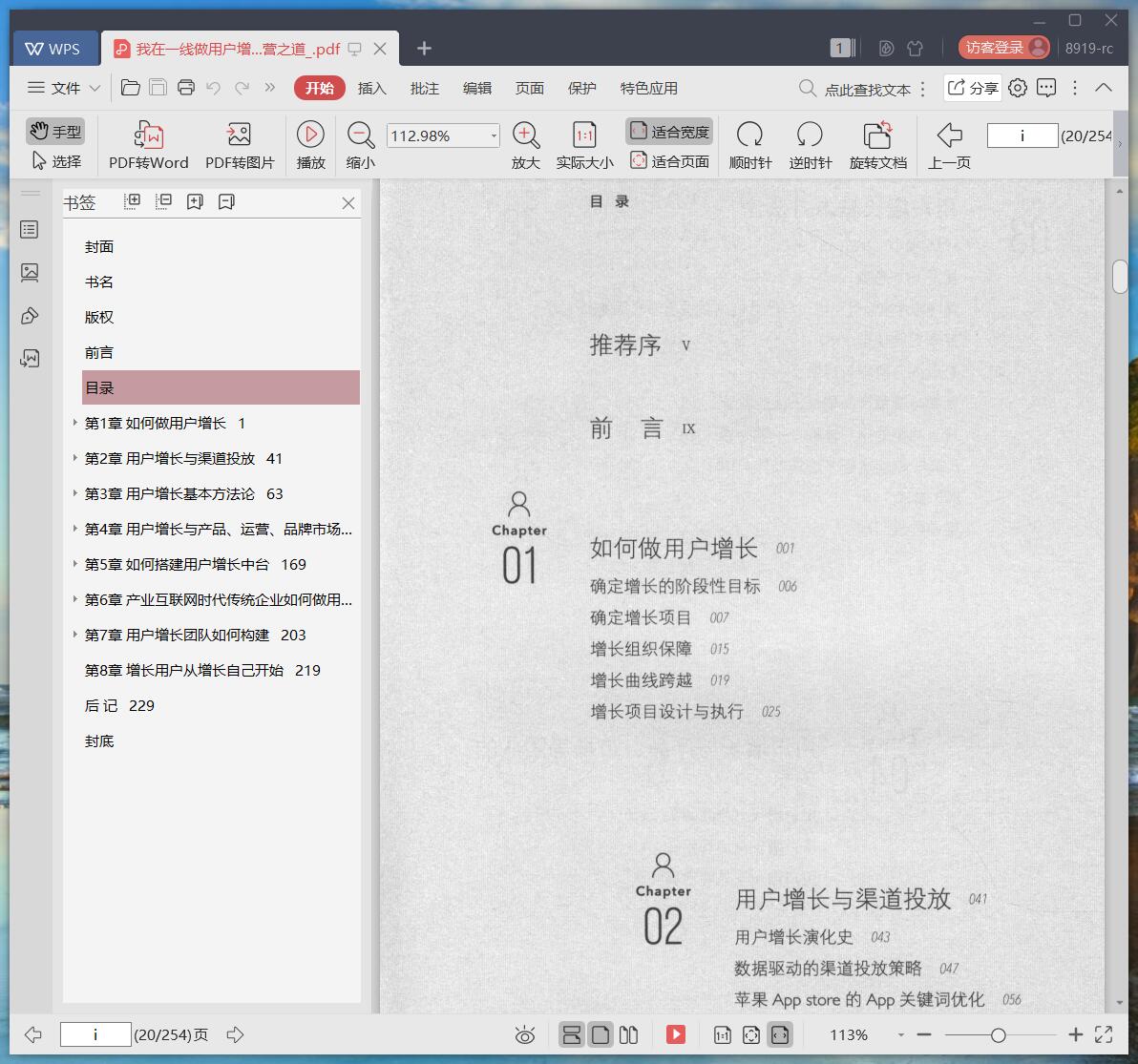Expand 第3章 用户增长基本方法论 bookmark

tap(74, 493)
